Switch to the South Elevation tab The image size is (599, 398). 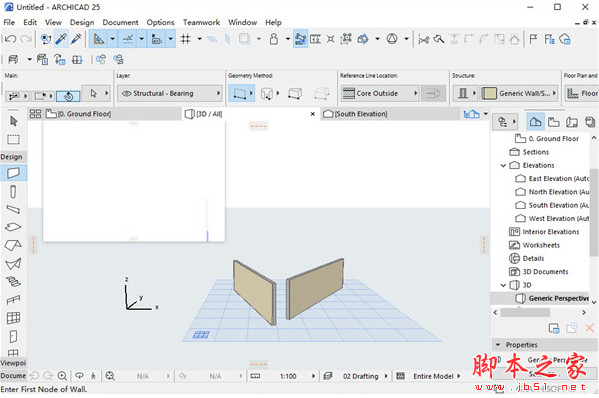(x=355, y=114)
